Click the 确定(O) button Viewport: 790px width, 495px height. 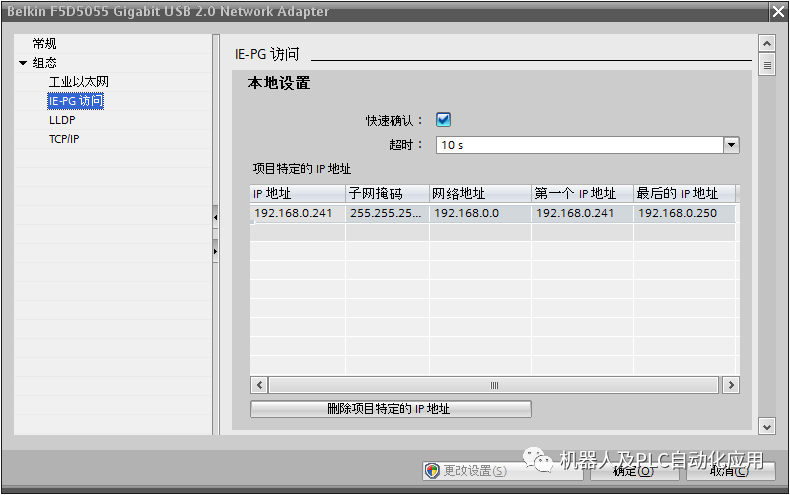[x=634, y=471]
